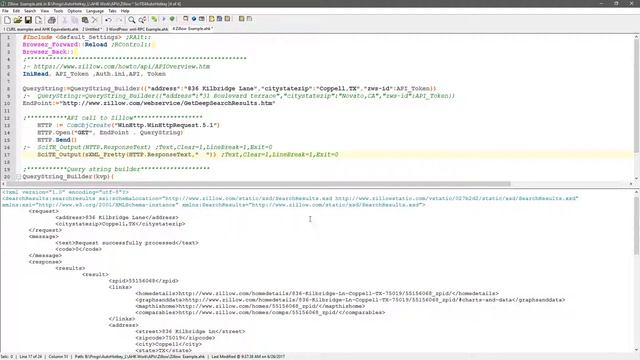
Task: Click the last toolbar icon
Action: (x=249, y=19)
